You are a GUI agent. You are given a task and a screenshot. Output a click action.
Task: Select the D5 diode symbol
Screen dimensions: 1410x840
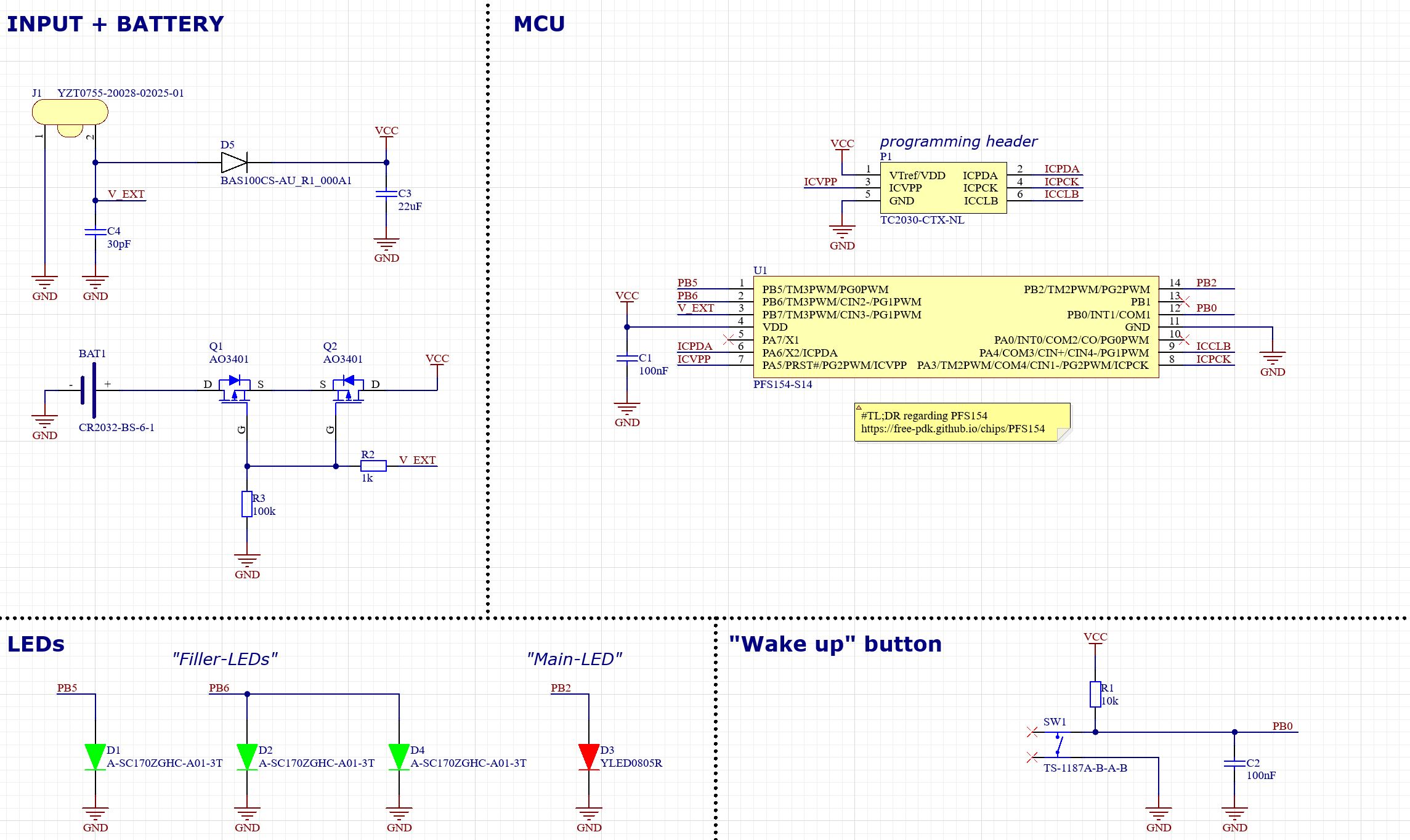coord(233,163)
